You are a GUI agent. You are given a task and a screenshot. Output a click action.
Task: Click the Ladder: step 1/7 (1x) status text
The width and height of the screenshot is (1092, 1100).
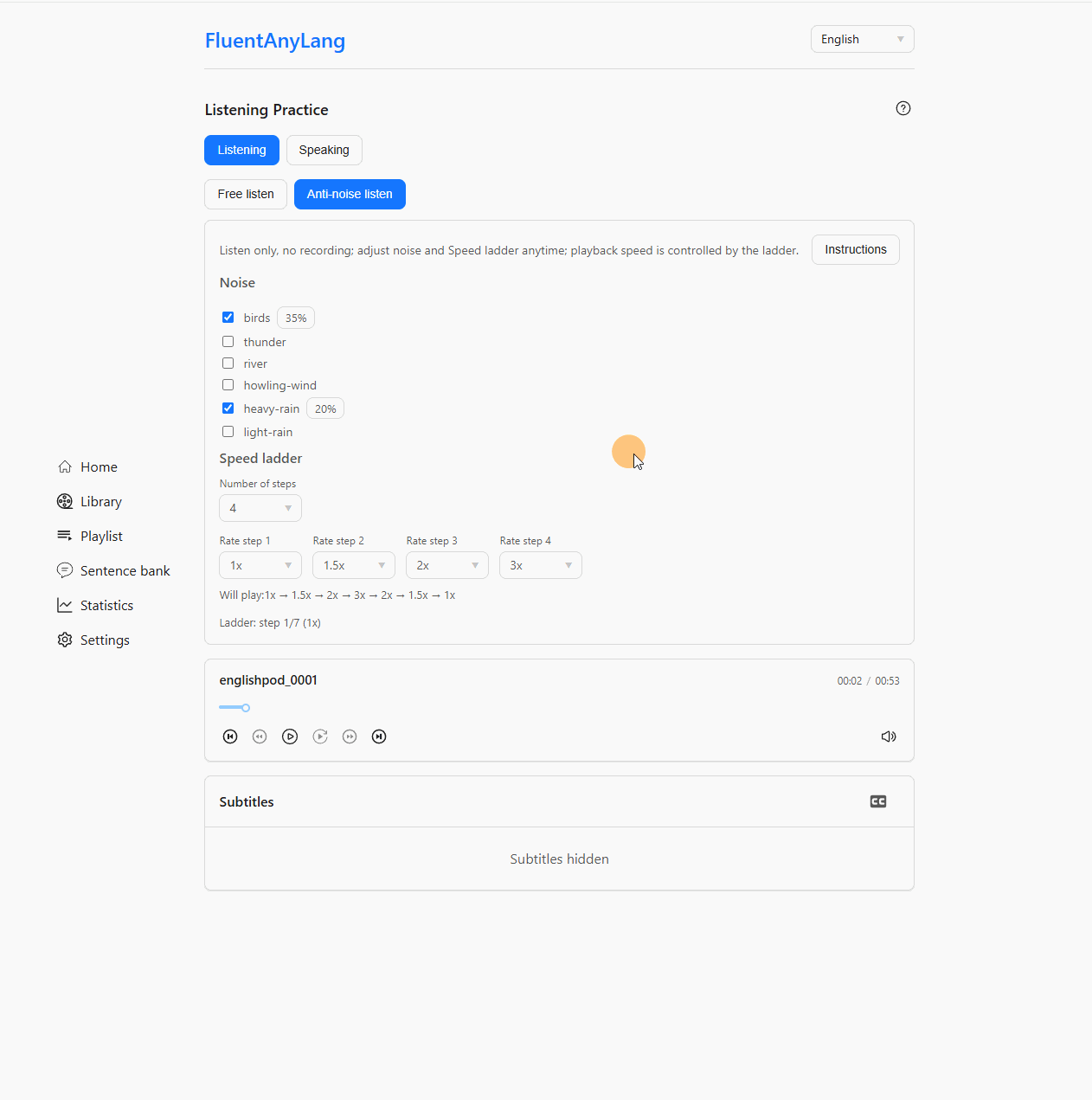point(270,622)
